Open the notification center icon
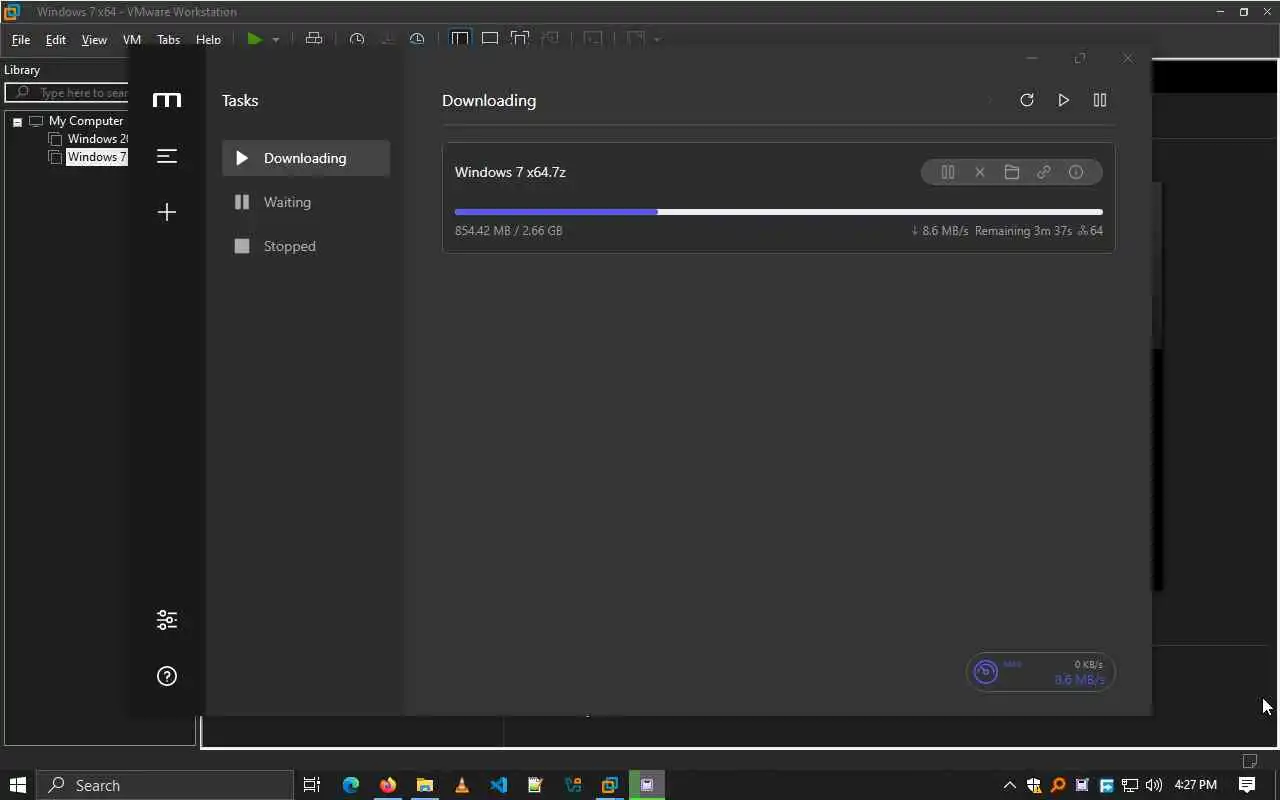The height and width of the screenshot is (800, 1280). click(x=1247, y=785)
